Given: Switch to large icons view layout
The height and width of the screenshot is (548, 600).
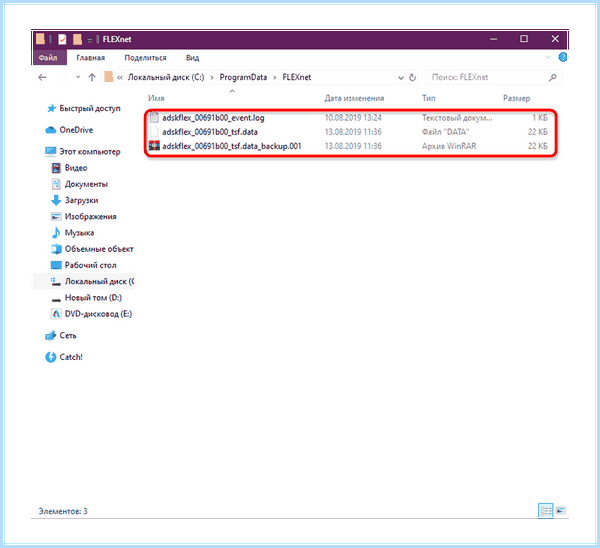Looking at the screenshot, I should (561, 510).
